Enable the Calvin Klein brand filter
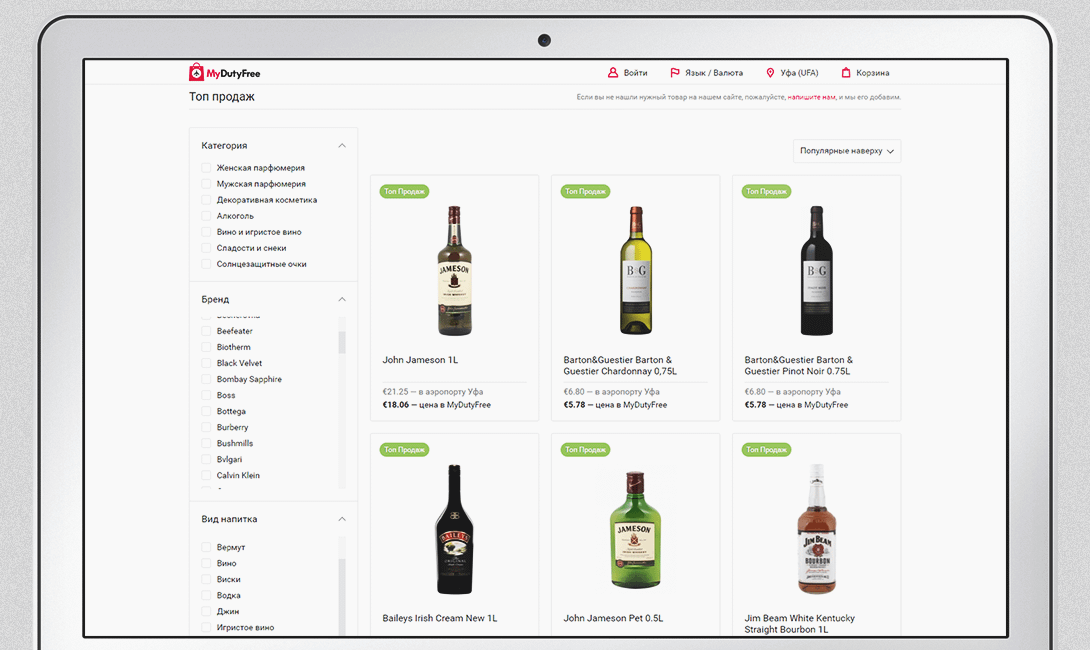The width and height of the screenshot is (1090, 650). coord(206,475)
